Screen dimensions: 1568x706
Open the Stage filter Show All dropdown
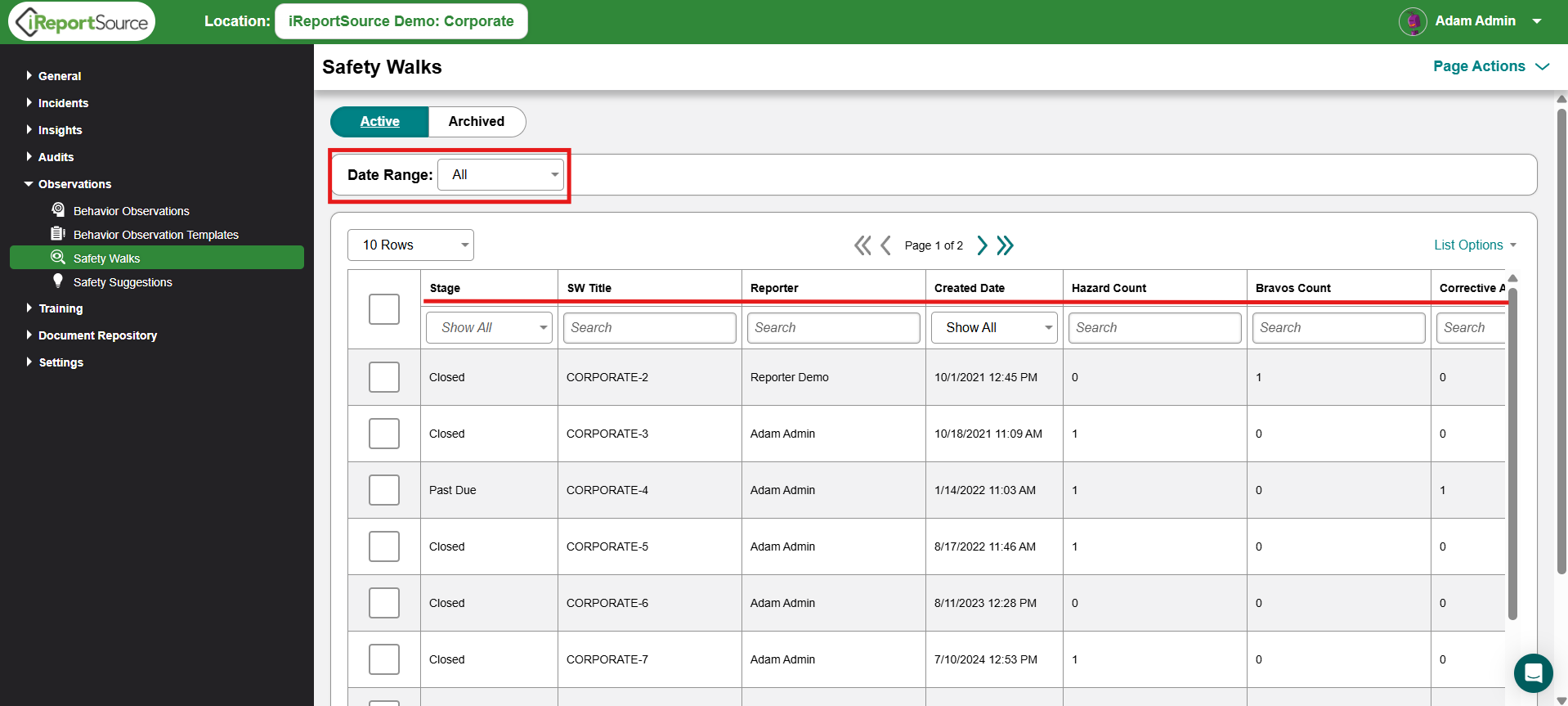click(x=489, y=328)
